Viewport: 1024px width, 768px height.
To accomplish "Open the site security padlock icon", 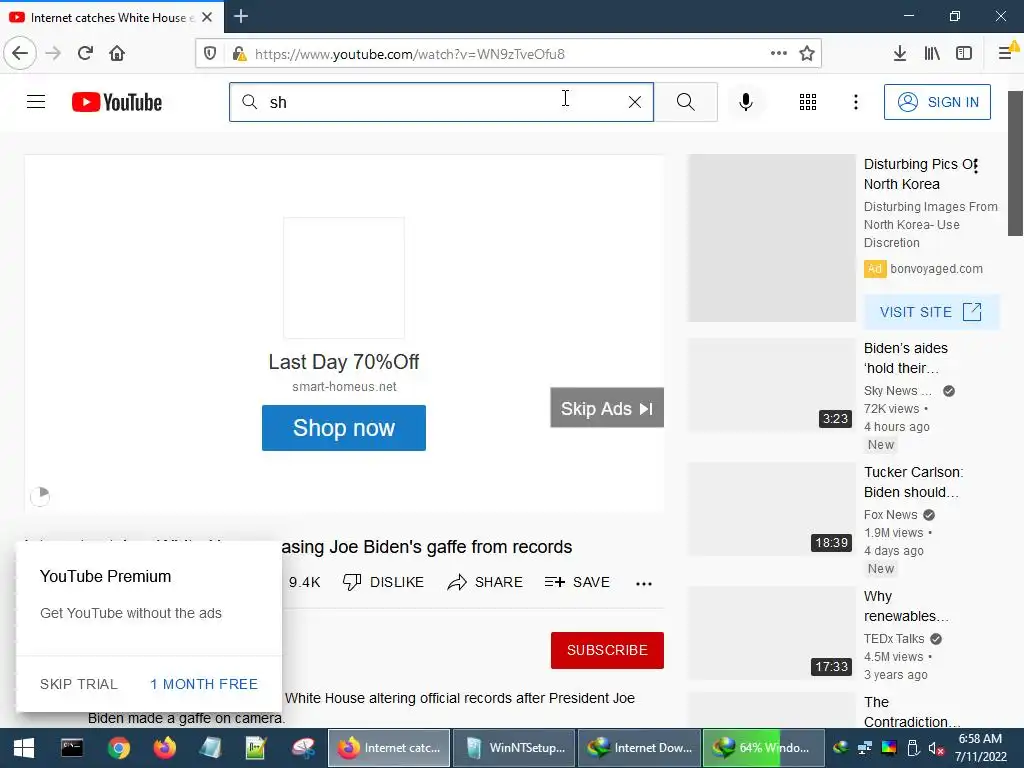I will tap(239, 54).
